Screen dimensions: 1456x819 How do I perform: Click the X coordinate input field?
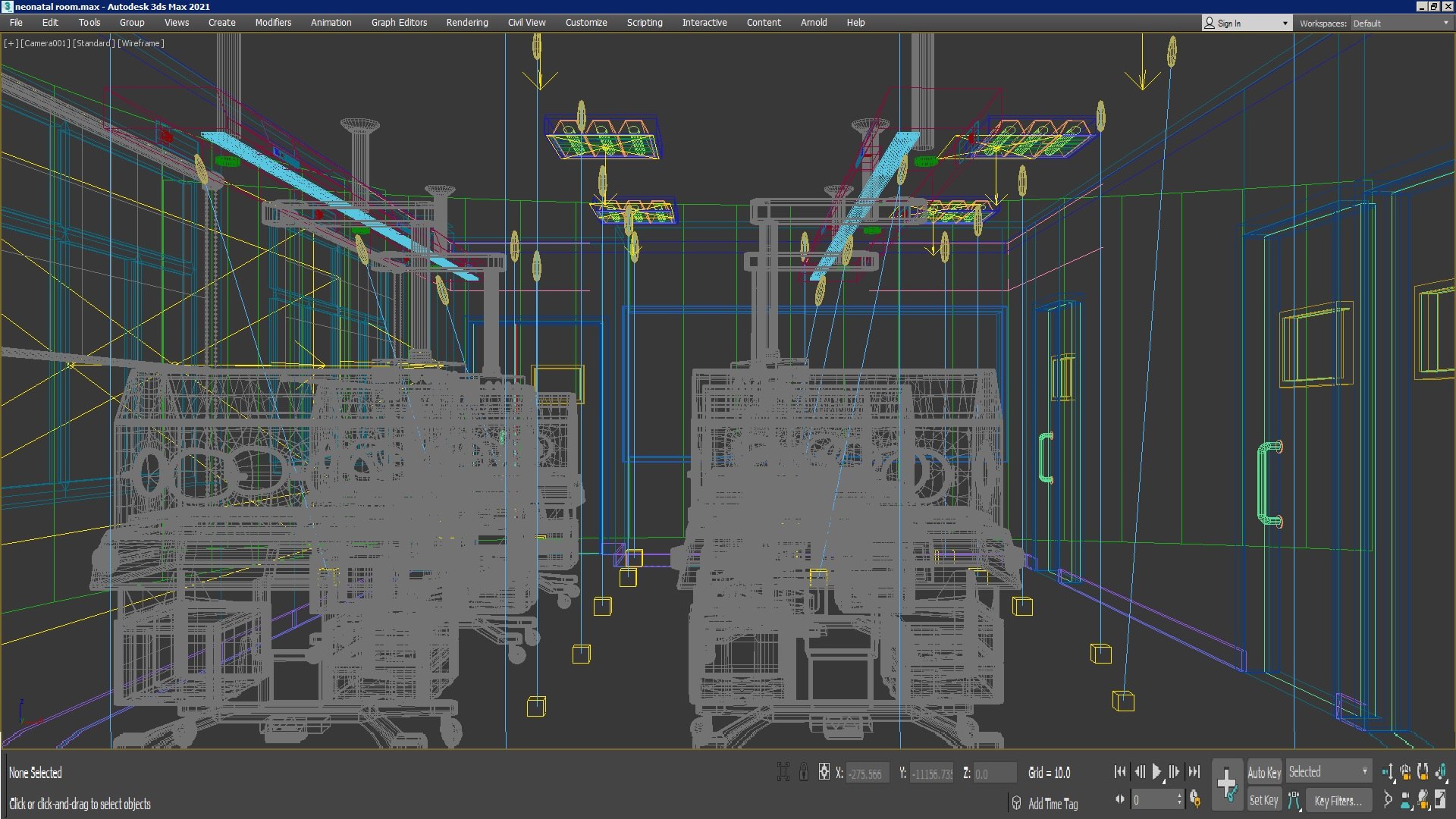[866, 773]
